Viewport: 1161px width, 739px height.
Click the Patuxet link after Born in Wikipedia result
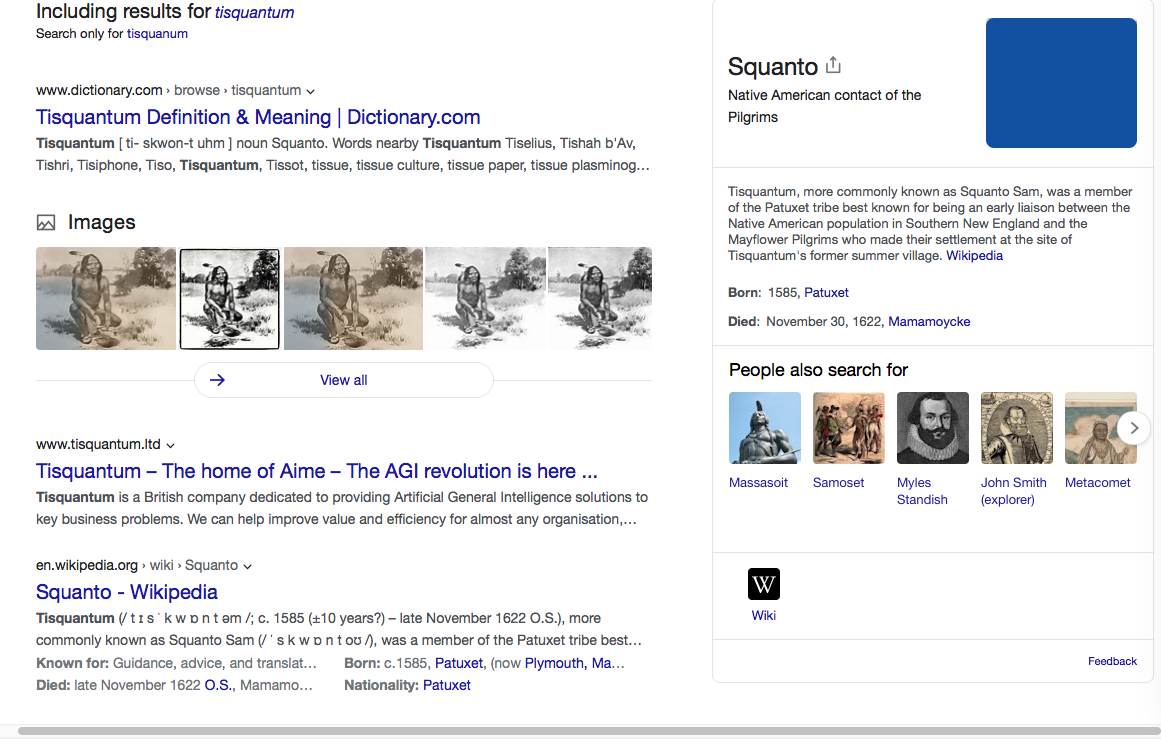point(458,663)
